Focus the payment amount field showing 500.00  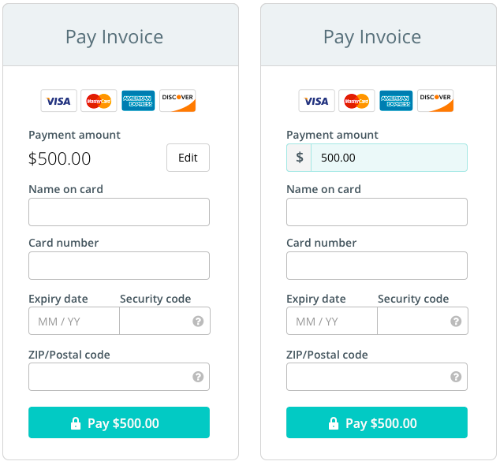coord(389,158)
